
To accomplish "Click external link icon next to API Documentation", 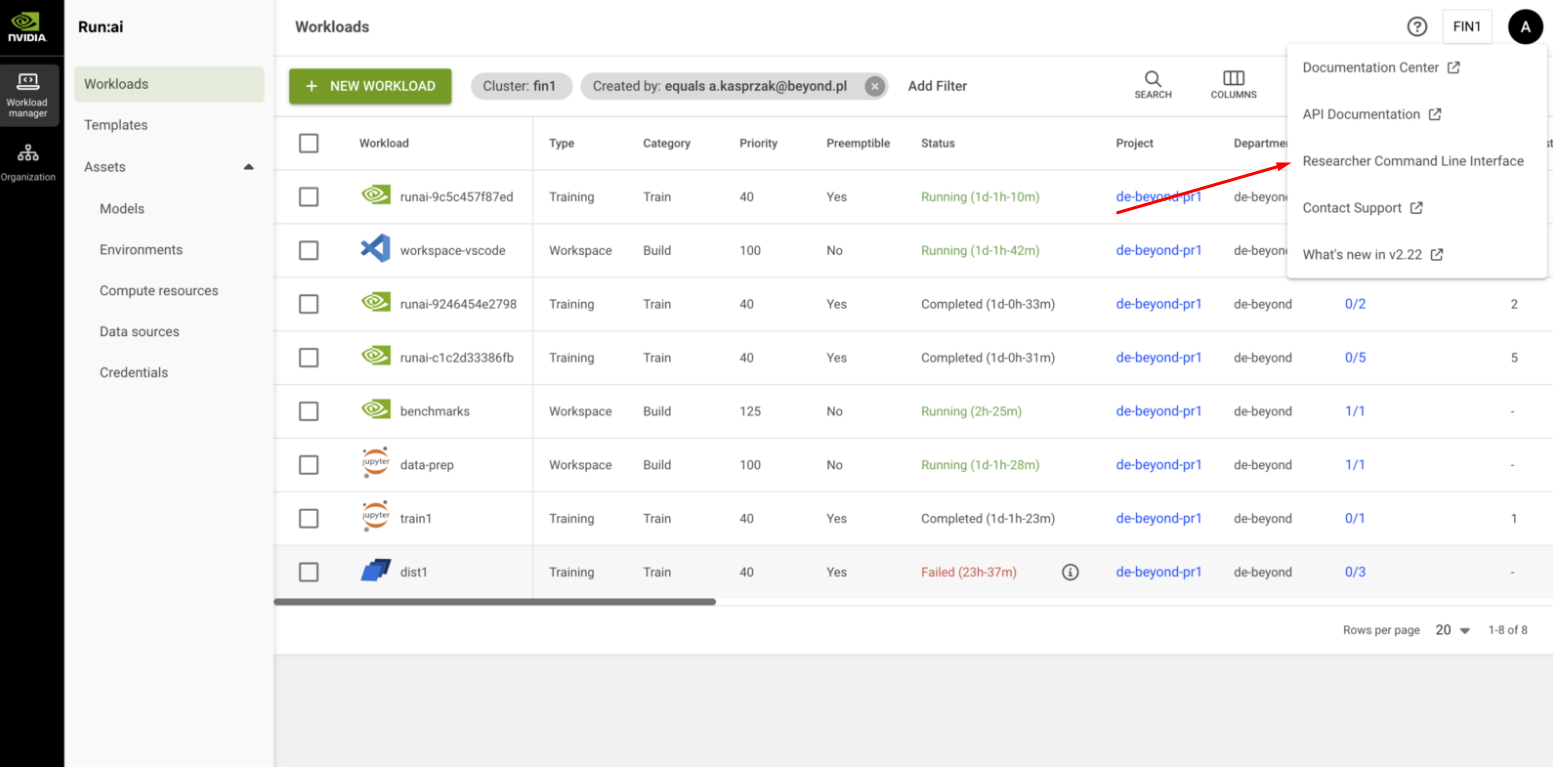I will 1435,114.
